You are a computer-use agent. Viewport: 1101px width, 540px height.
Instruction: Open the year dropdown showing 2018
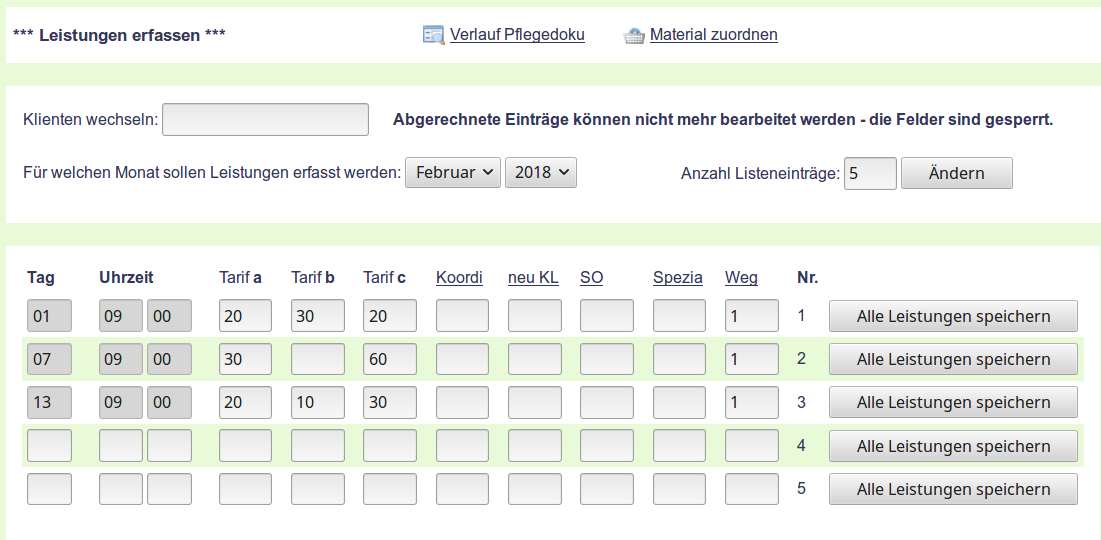[x=541, y=172]
